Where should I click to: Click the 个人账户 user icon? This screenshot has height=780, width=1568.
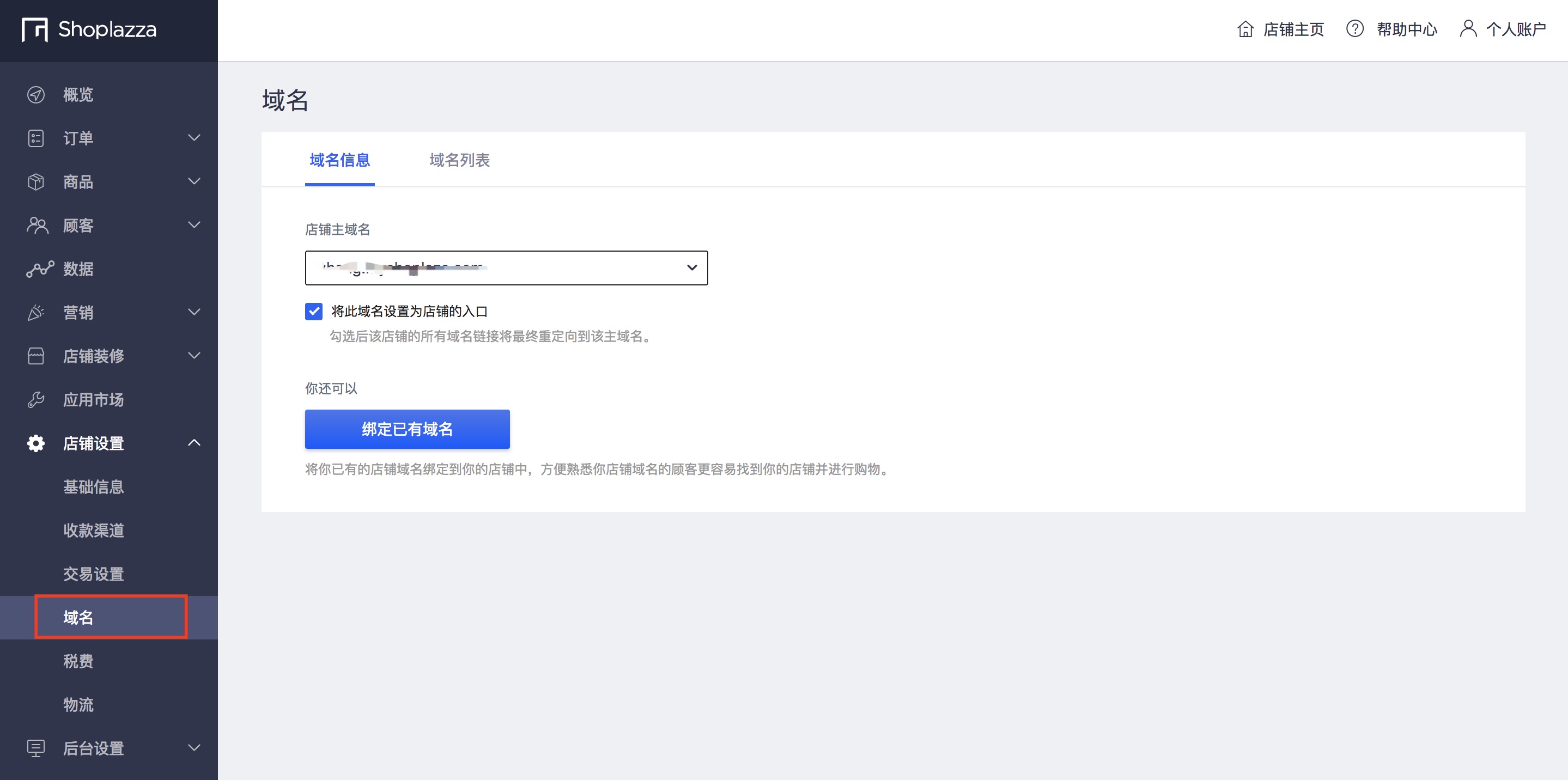1468,28
